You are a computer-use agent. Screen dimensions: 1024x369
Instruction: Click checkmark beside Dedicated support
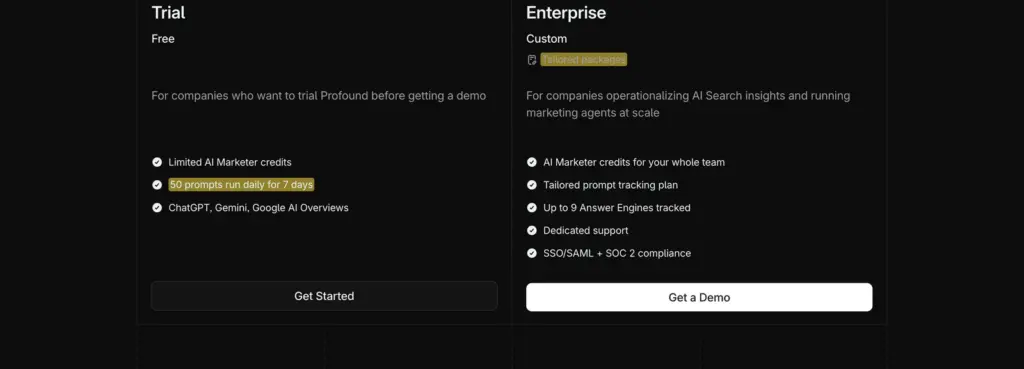pyautogui.click(x=532, y=231)
